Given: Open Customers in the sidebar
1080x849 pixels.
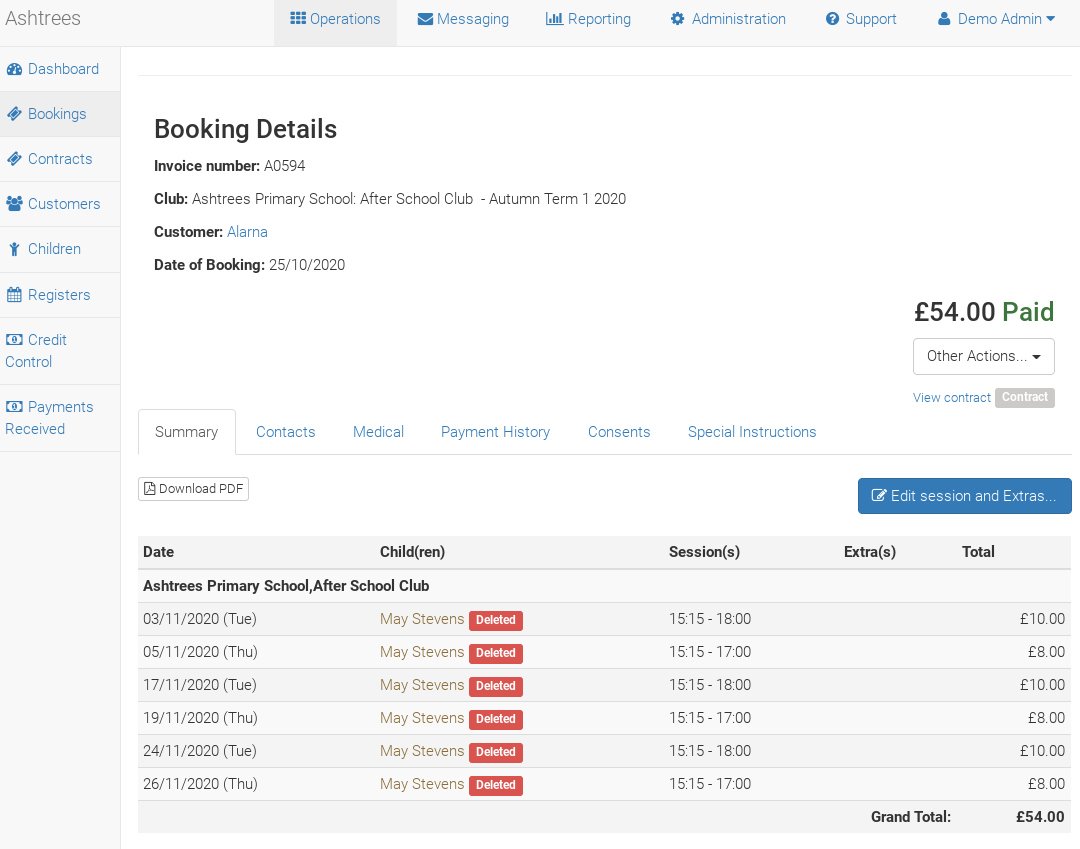Looking at the screenshot, I should click(60, 204).
